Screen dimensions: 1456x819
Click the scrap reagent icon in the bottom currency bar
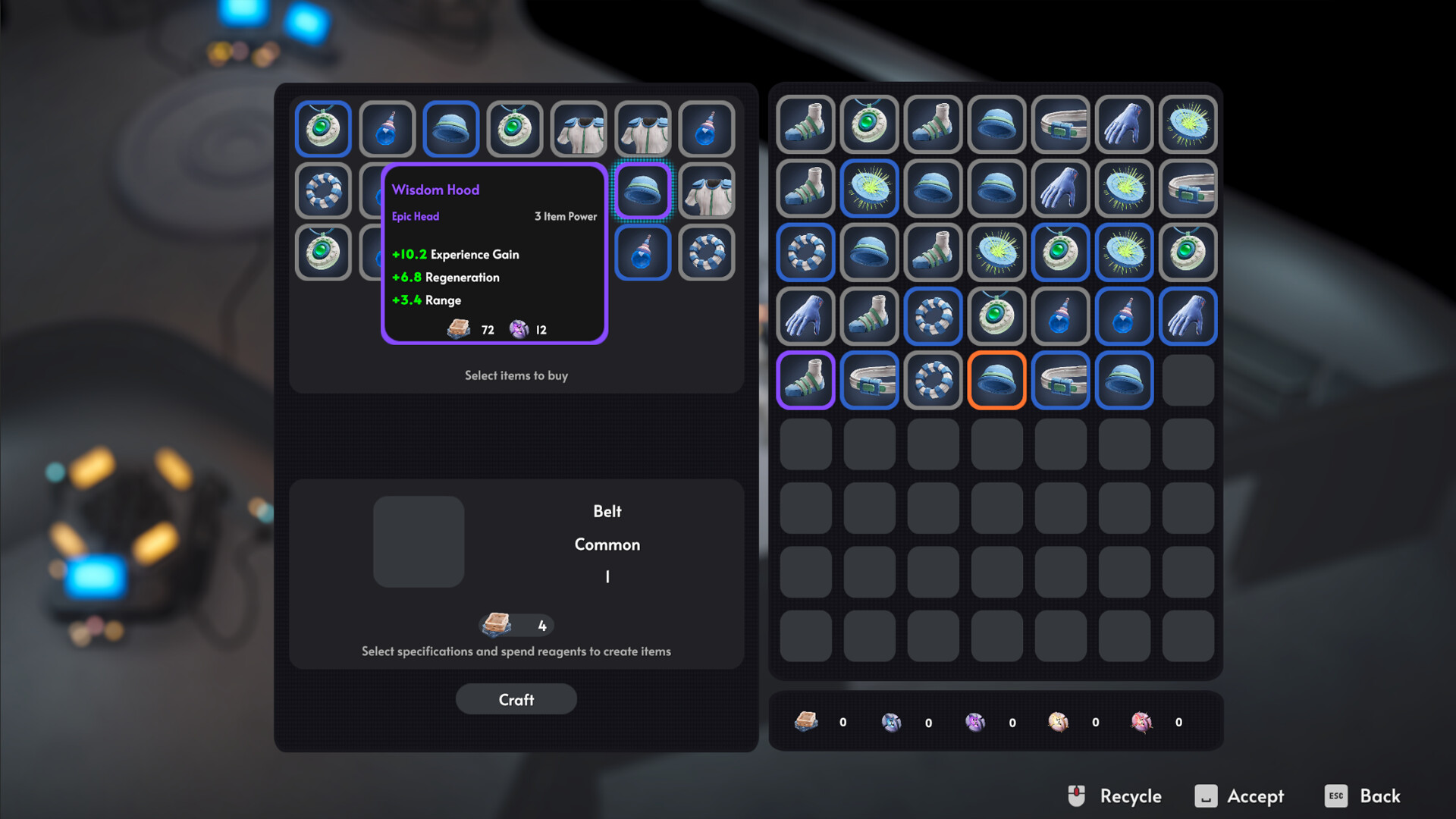[806, 721]
